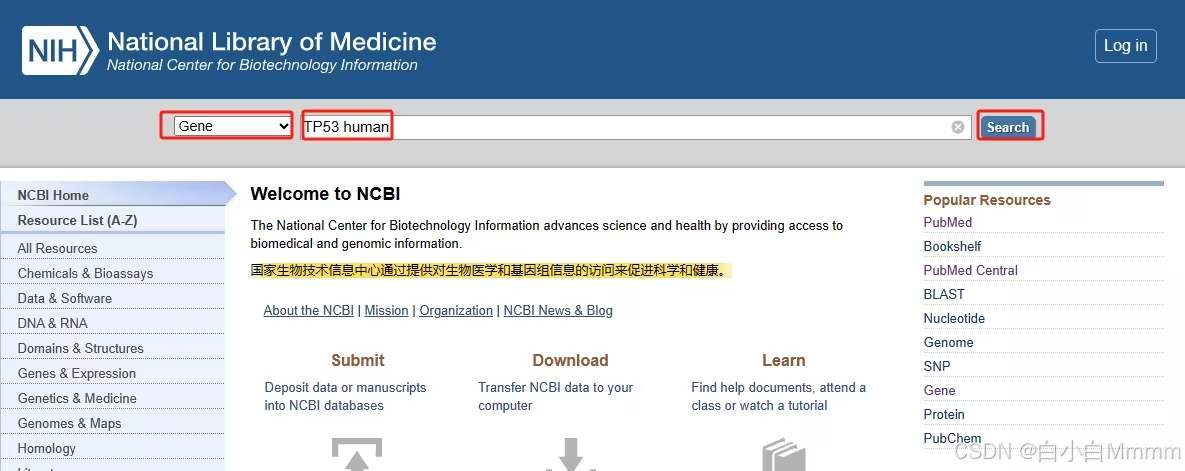
Task: Click the NIH logo icon
Action: point(60,51)
